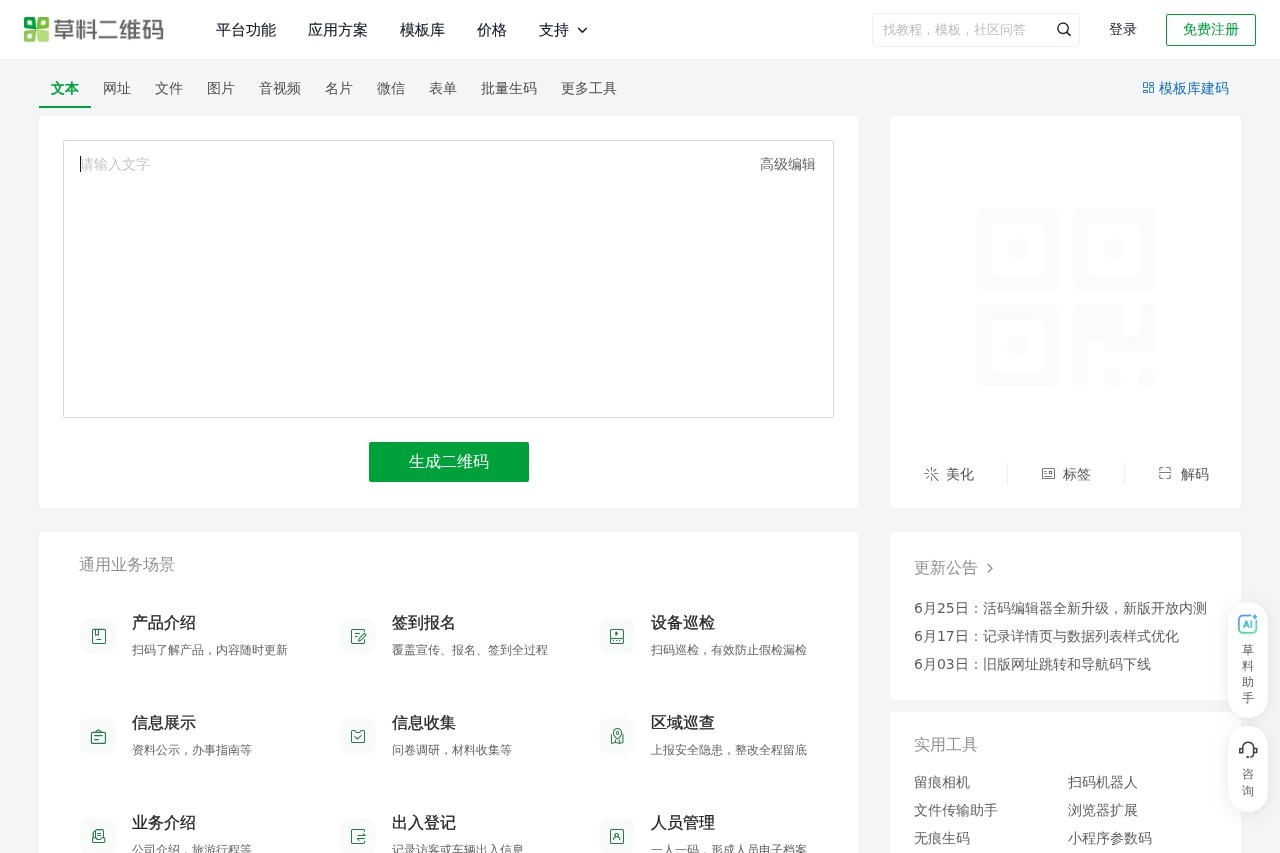Click the 签到报名 title
This screenshot has height=853, width=1280.
point(424,623)
